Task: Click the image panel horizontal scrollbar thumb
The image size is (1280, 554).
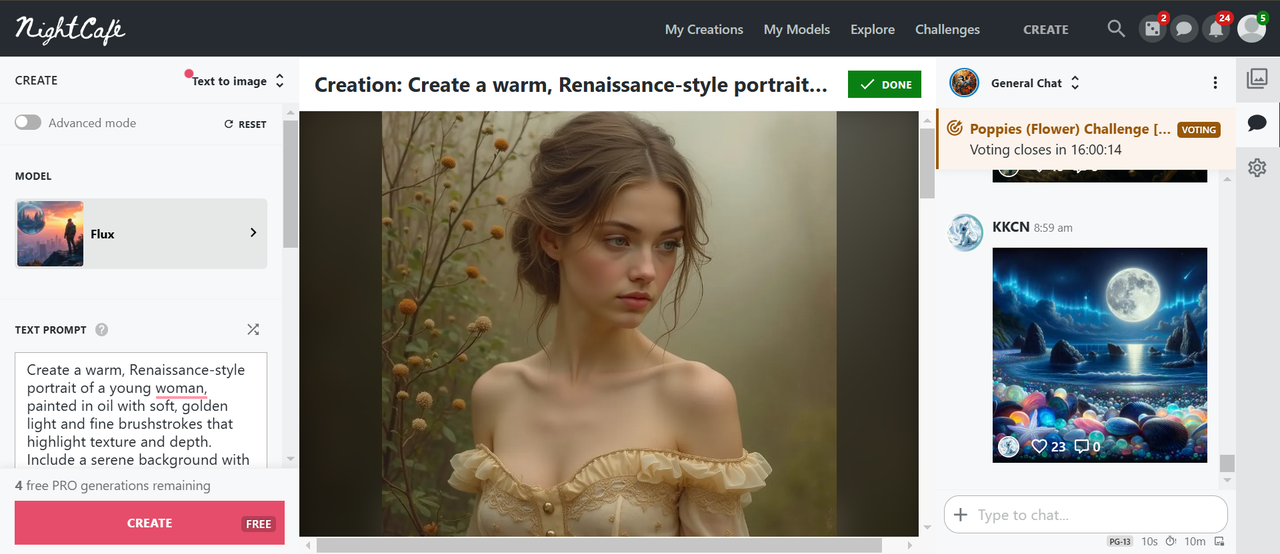Action: click(x=600, y=546)
